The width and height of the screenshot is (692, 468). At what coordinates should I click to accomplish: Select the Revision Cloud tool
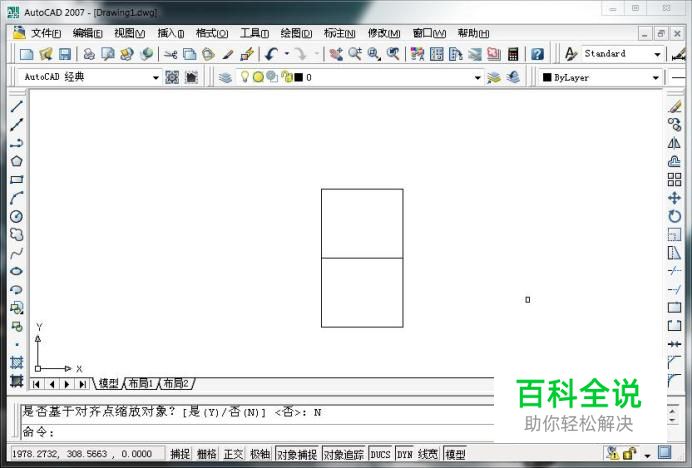(x=17, y=234)
